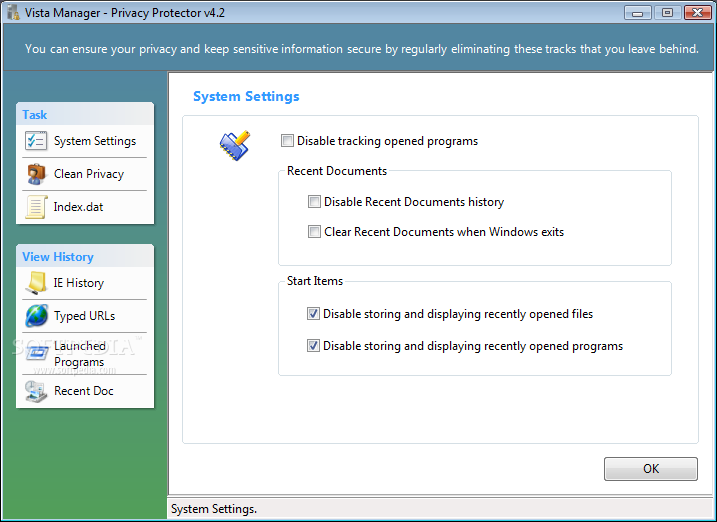Click the Index.dat scroll icon
This screenshot has height=522, width=717.
[x=36, y=207]
